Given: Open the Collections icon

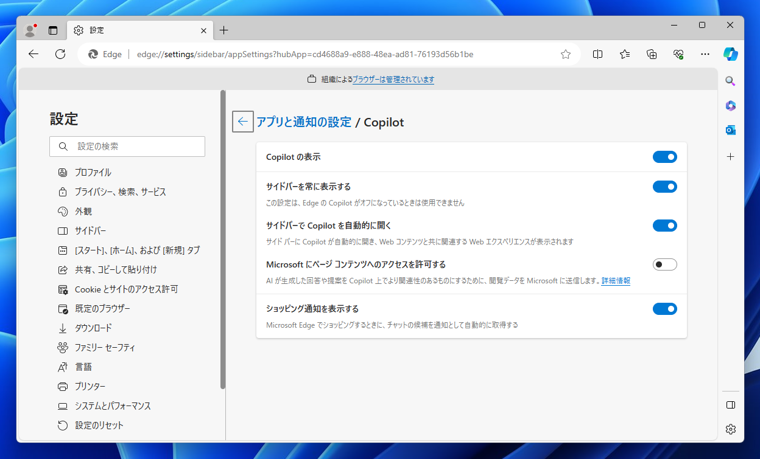Looking at the screenshot, I should click(652, 54).
